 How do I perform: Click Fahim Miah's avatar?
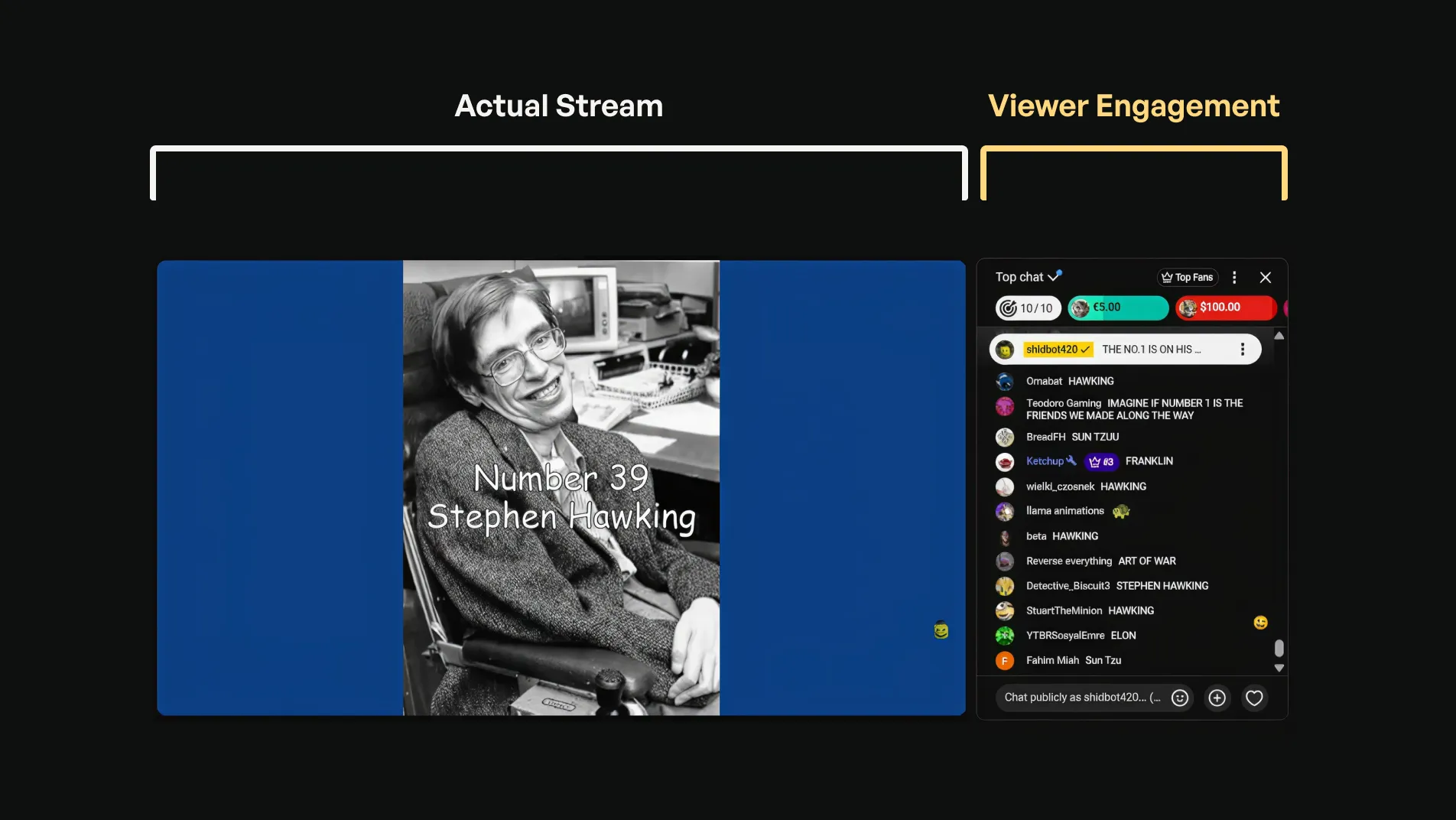tap(1005, 660)
